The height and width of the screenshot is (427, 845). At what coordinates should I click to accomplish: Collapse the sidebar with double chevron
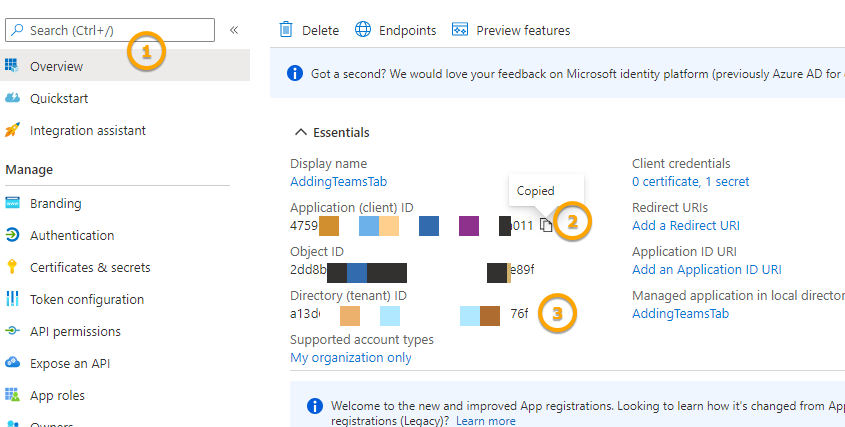(x=234, y=30)
